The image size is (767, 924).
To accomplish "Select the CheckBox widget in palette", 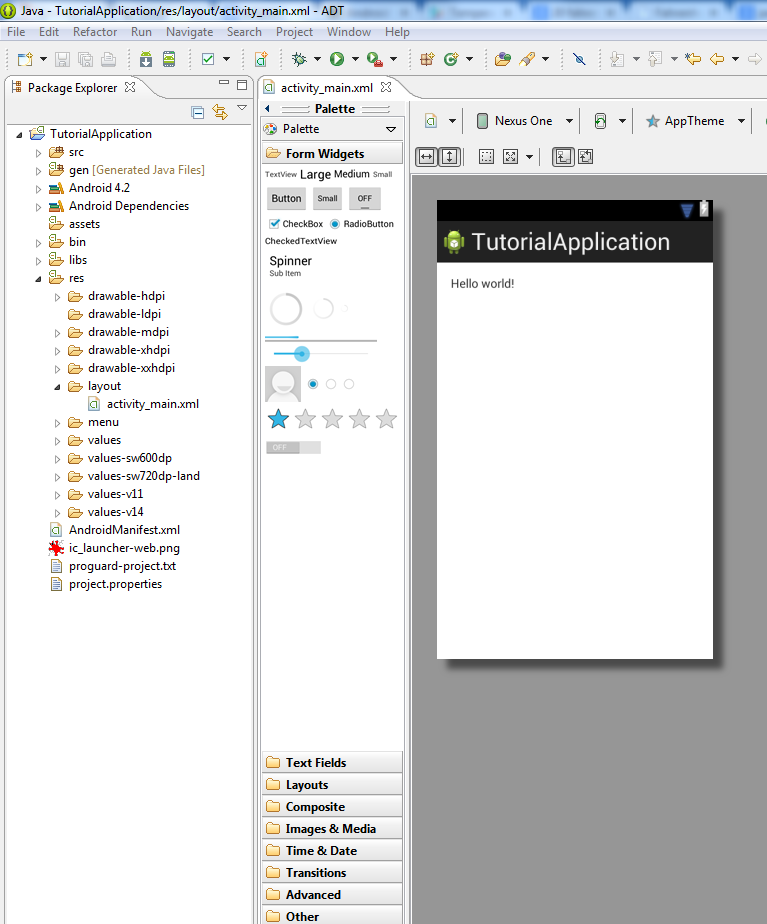I will tap(296, 224).
